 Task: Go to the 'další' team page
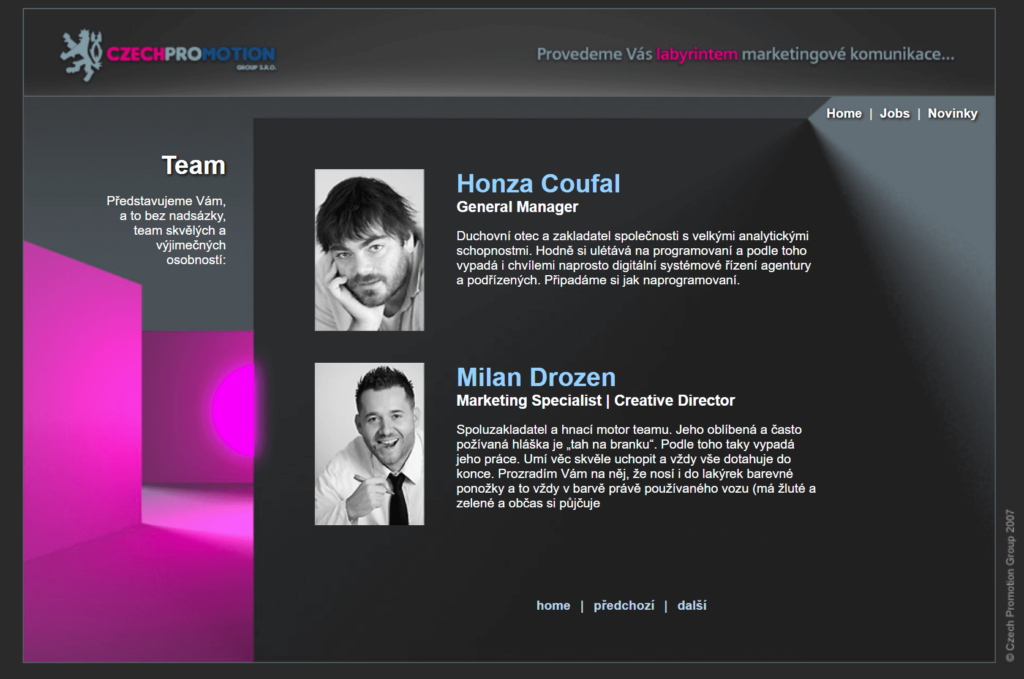click(x=692, y=606)
